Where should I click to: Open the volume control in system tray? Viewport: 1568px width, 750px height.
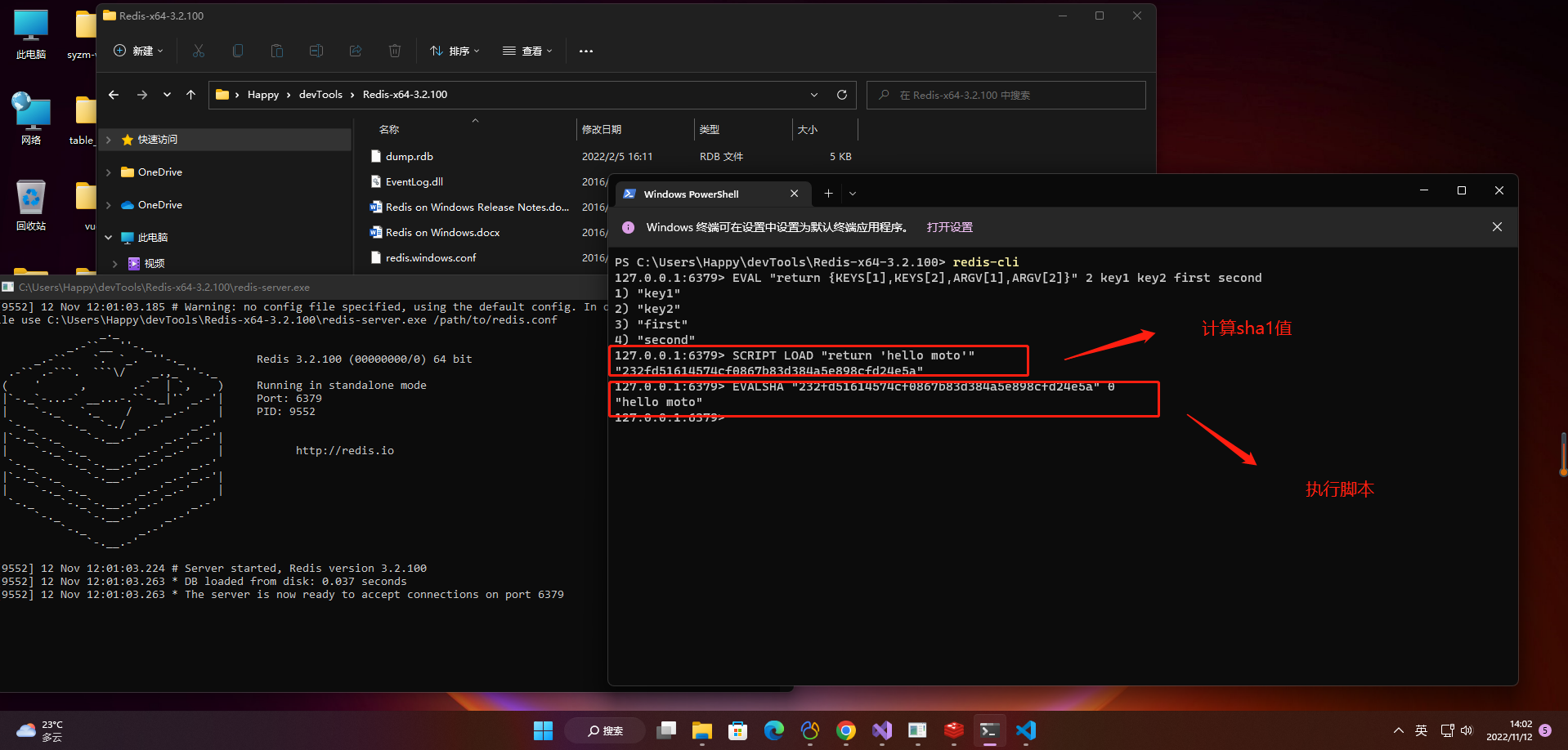click(x=1467, y=730)
